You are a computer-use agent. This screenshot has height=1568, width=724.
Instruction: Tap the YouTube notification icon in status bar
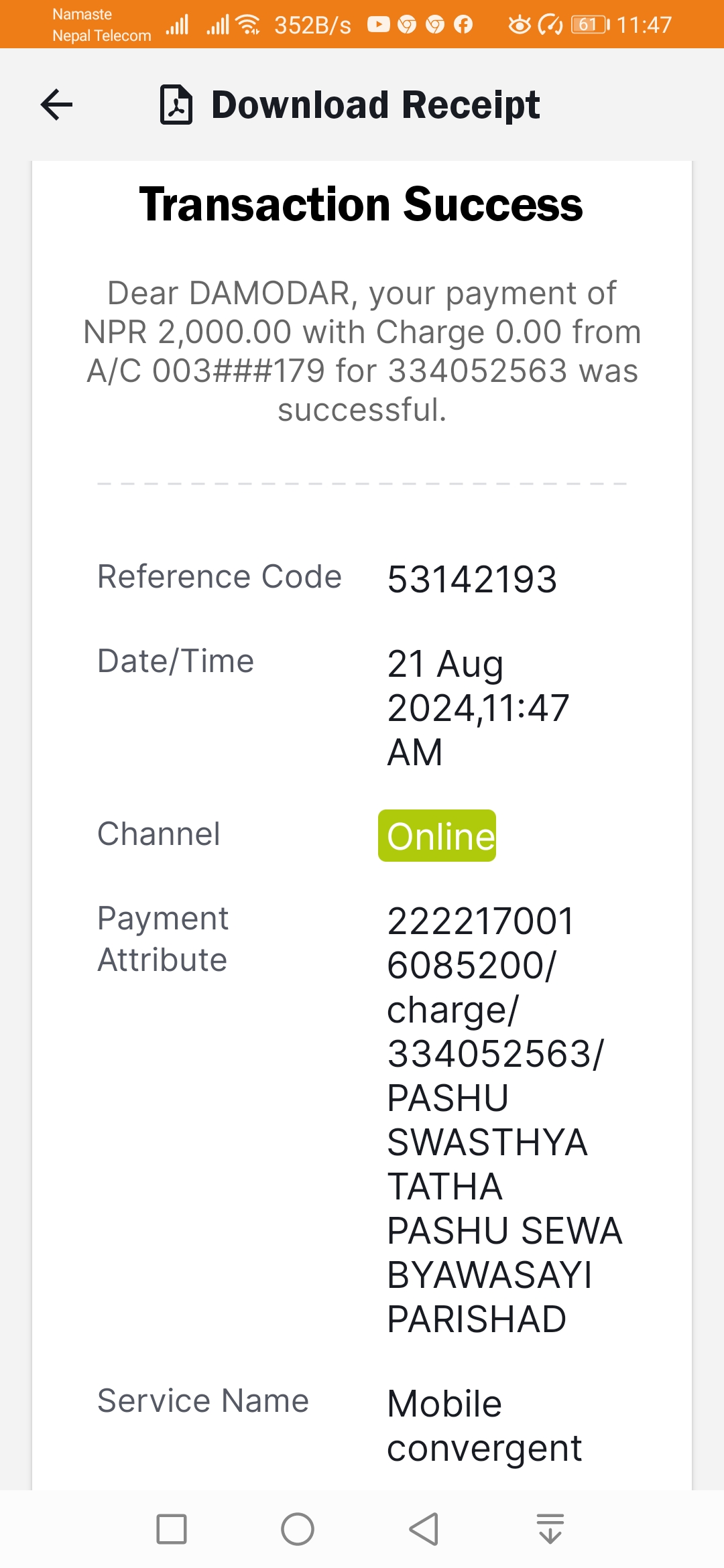[378, 25]
